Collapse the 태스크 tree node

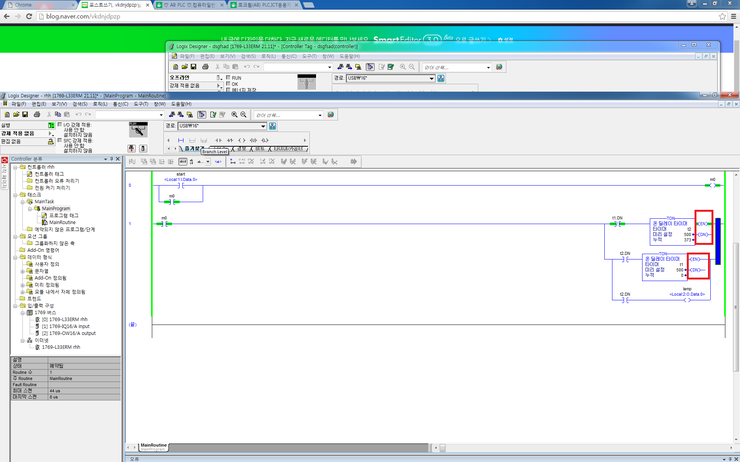[15, 194]
